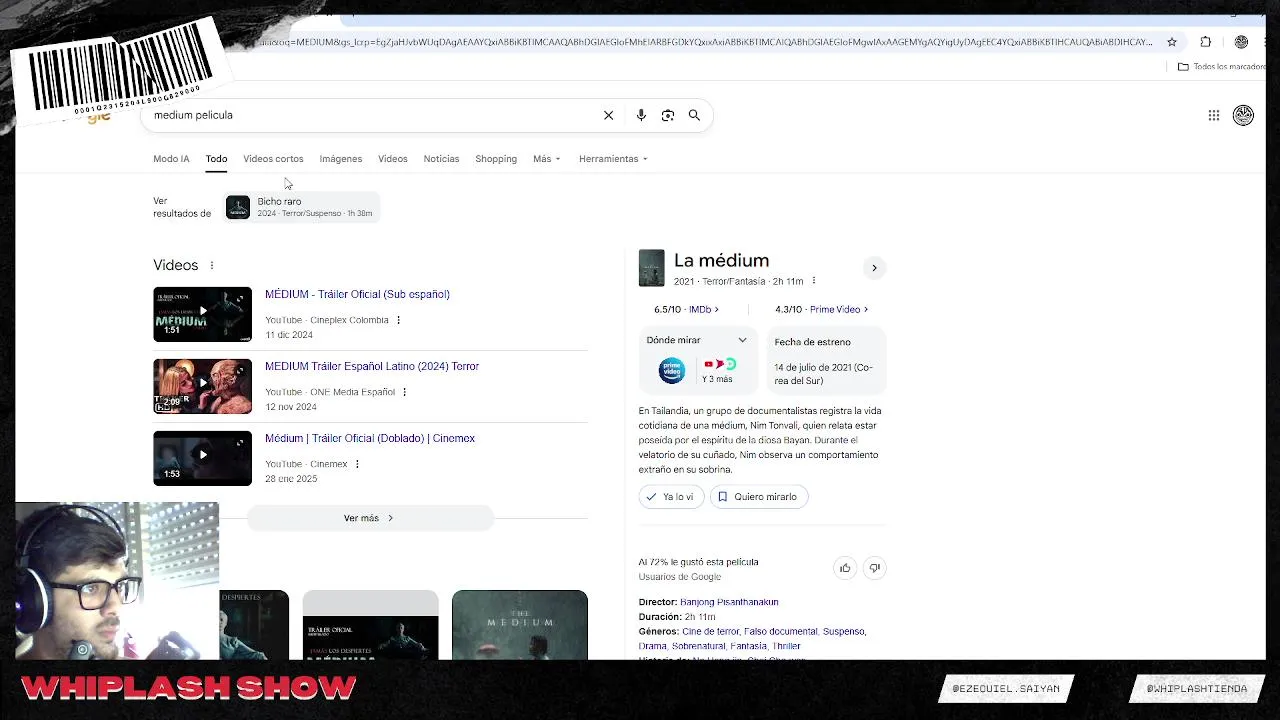The image size is (1280, 720).
Task: Open Google Lens image search icon
Action: (x=668, y=115)
